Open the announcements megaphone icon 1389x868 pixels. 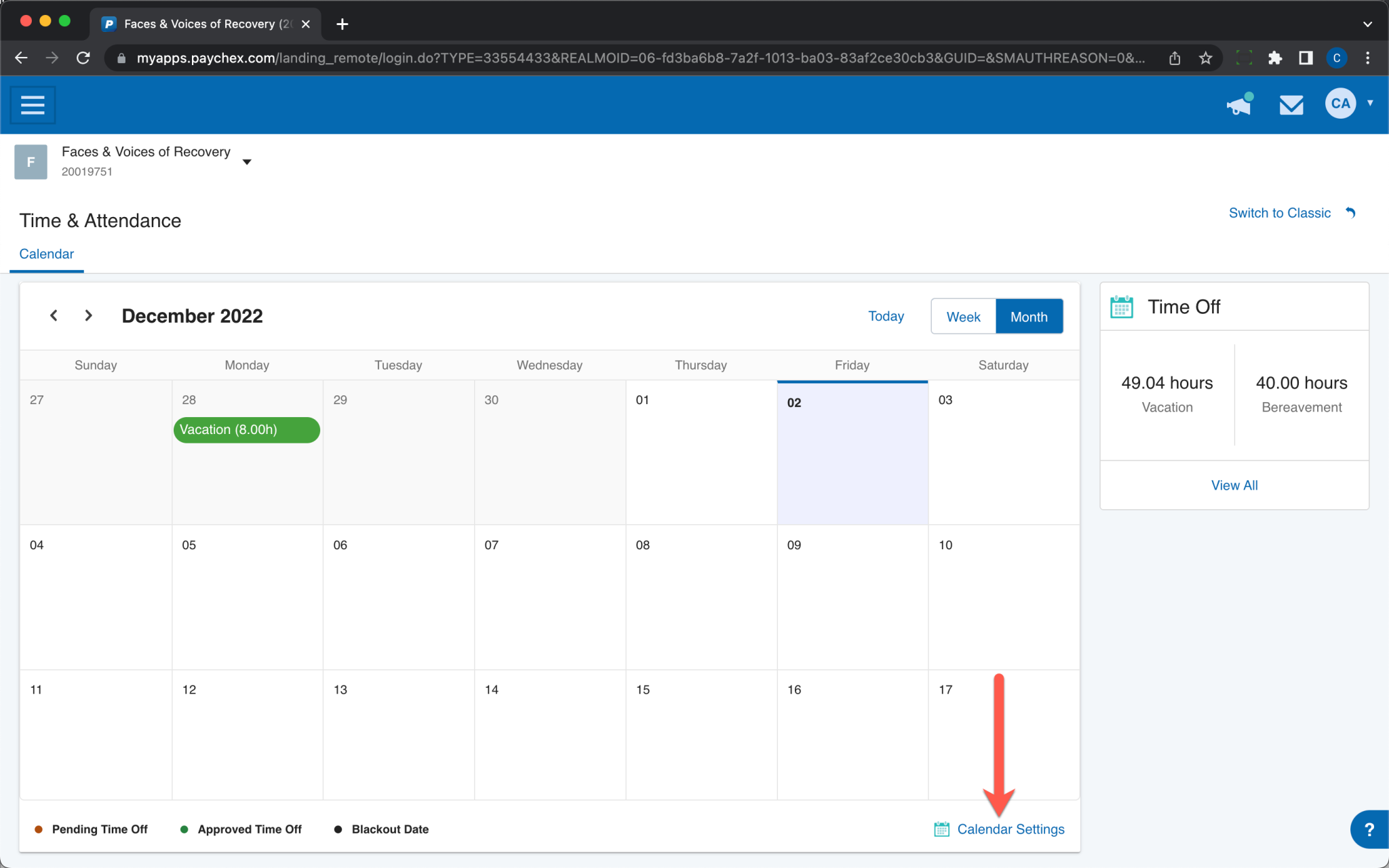[1239, 105]
